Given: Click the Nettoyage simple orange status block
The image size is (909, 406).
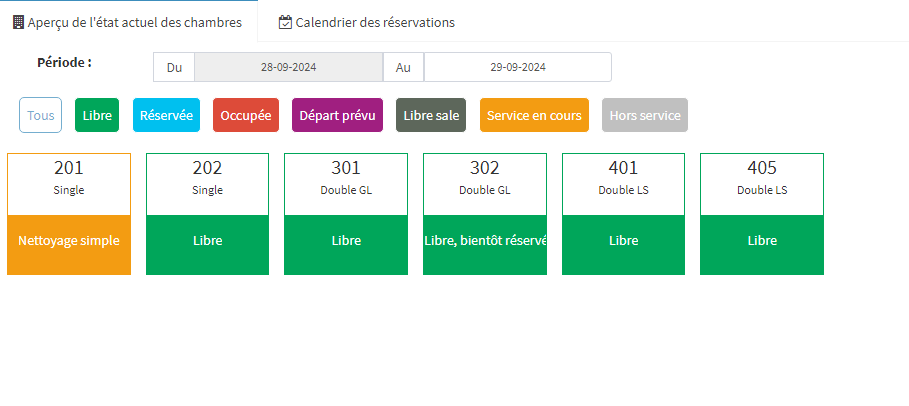Looking at the screenshot, I should click(69, 241).
